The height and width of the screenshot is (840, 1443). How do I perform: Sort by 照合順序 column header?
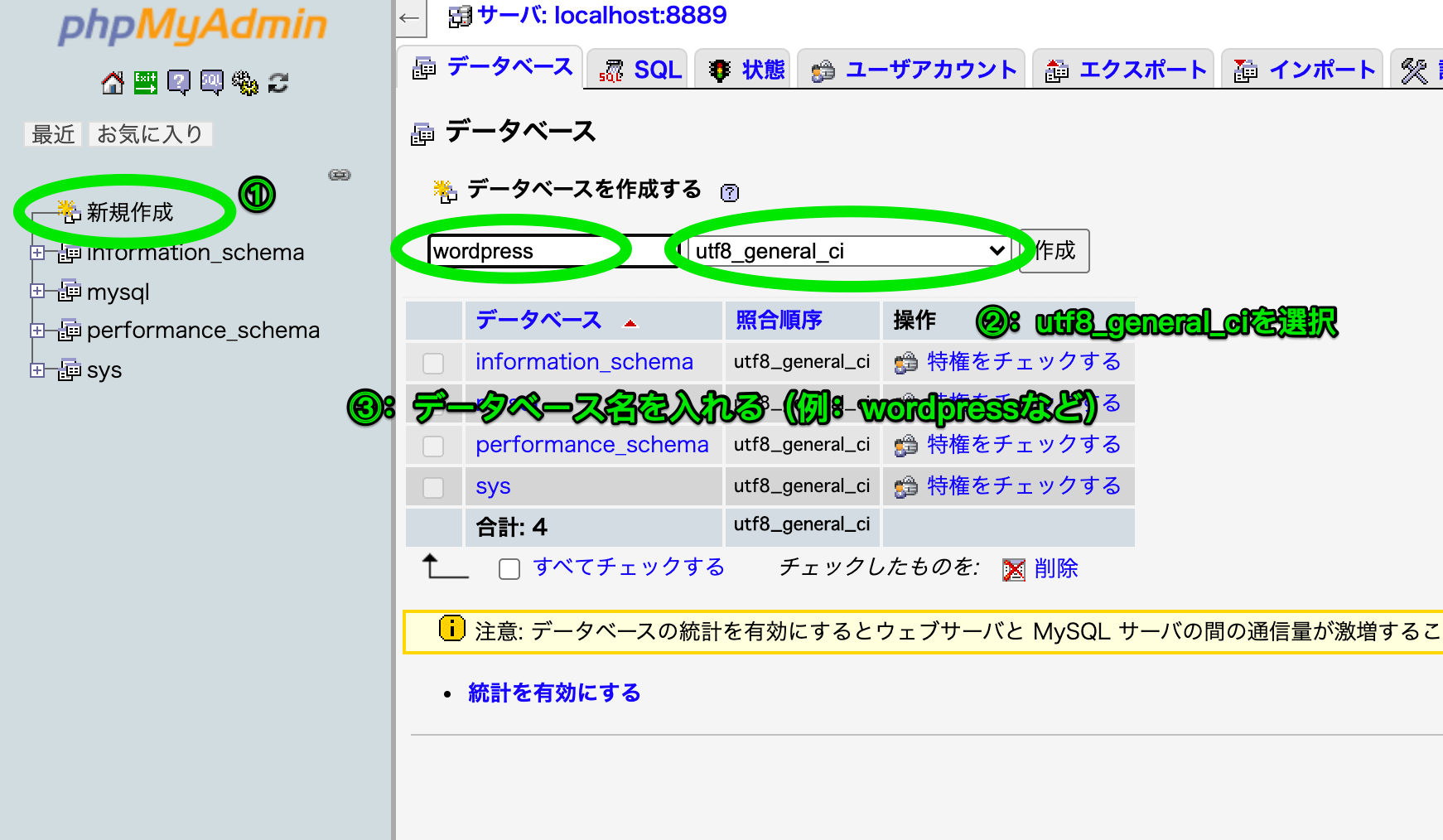click(x=779, y=320)
